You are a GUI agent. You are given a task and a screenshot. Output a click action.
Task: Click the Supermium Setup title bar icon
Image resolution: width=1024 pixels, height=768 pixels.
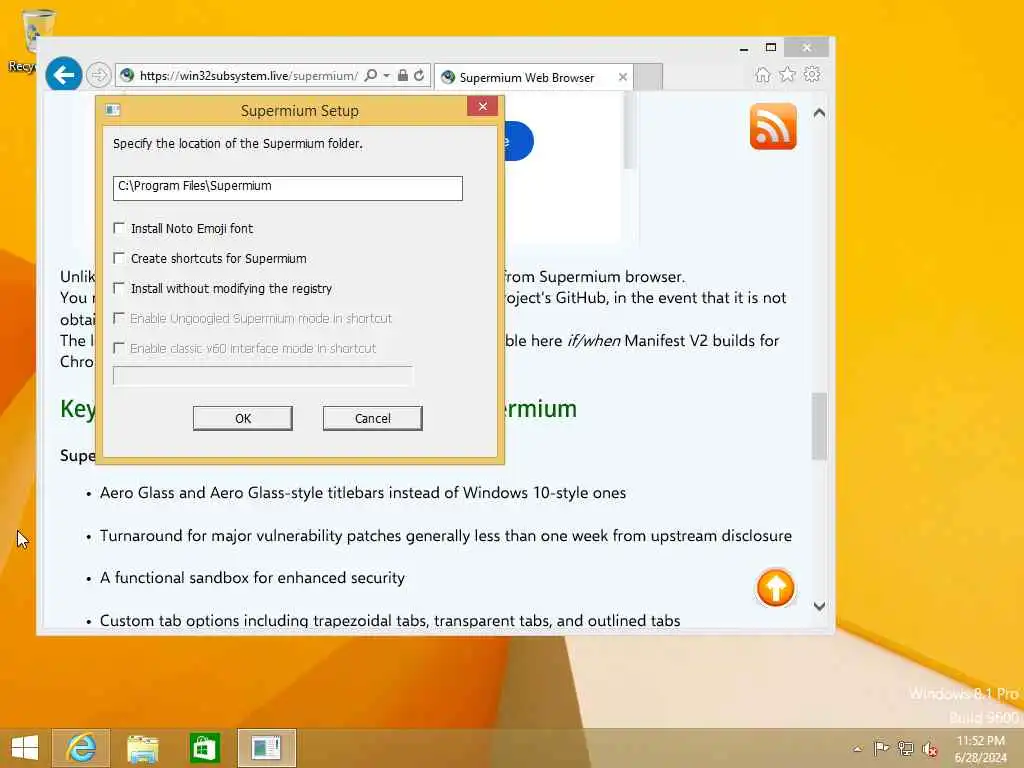point(112,110)
